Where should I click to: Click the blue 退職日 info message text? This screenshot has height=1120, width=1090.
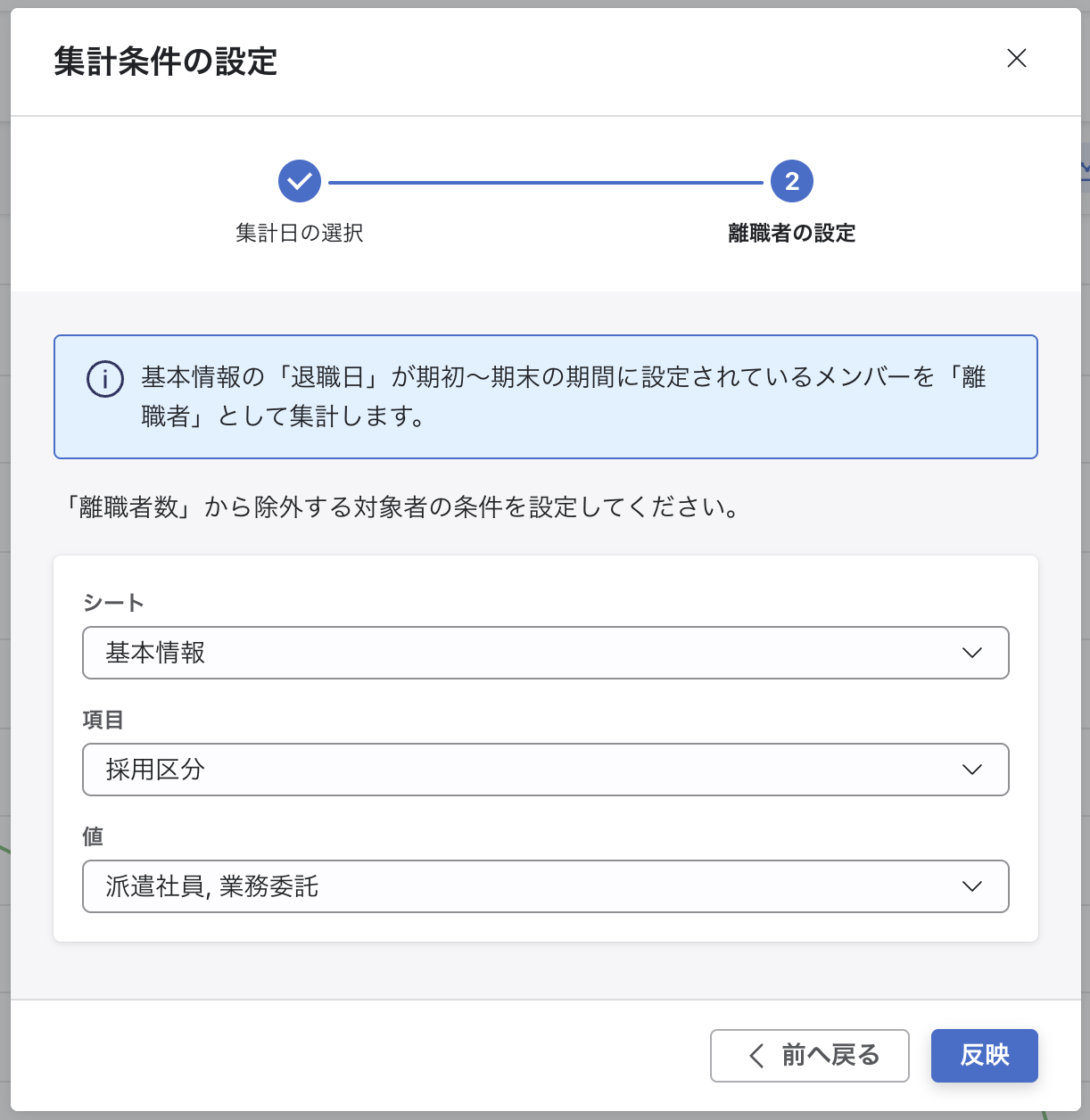563,396
